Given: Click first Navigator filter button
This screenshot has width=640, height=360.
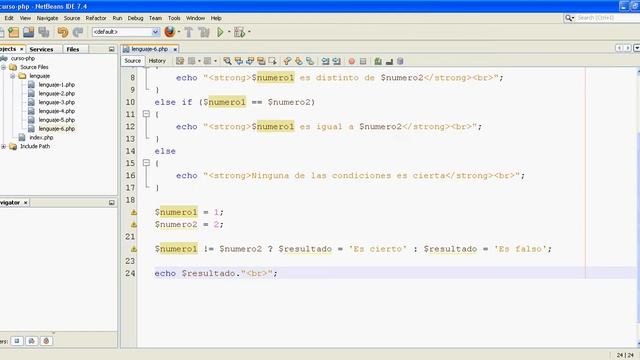Looking at the screenshot, I should [17, 341].
